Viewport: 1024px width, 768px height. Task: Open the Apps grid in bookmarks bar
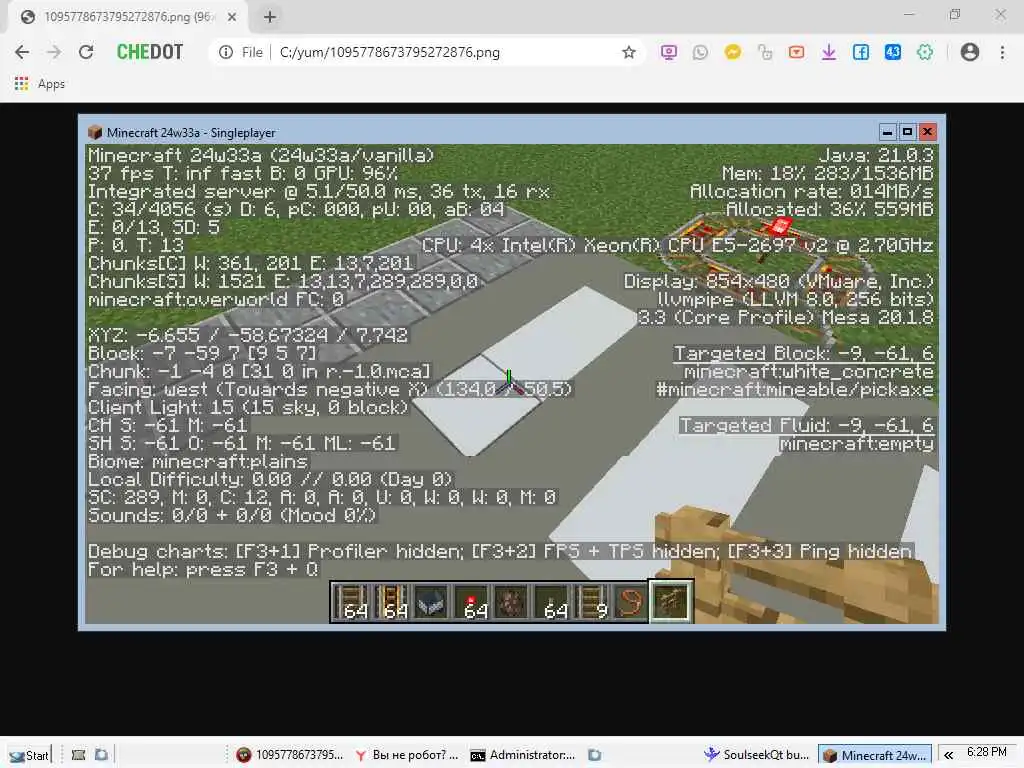[x=22, y=84]
